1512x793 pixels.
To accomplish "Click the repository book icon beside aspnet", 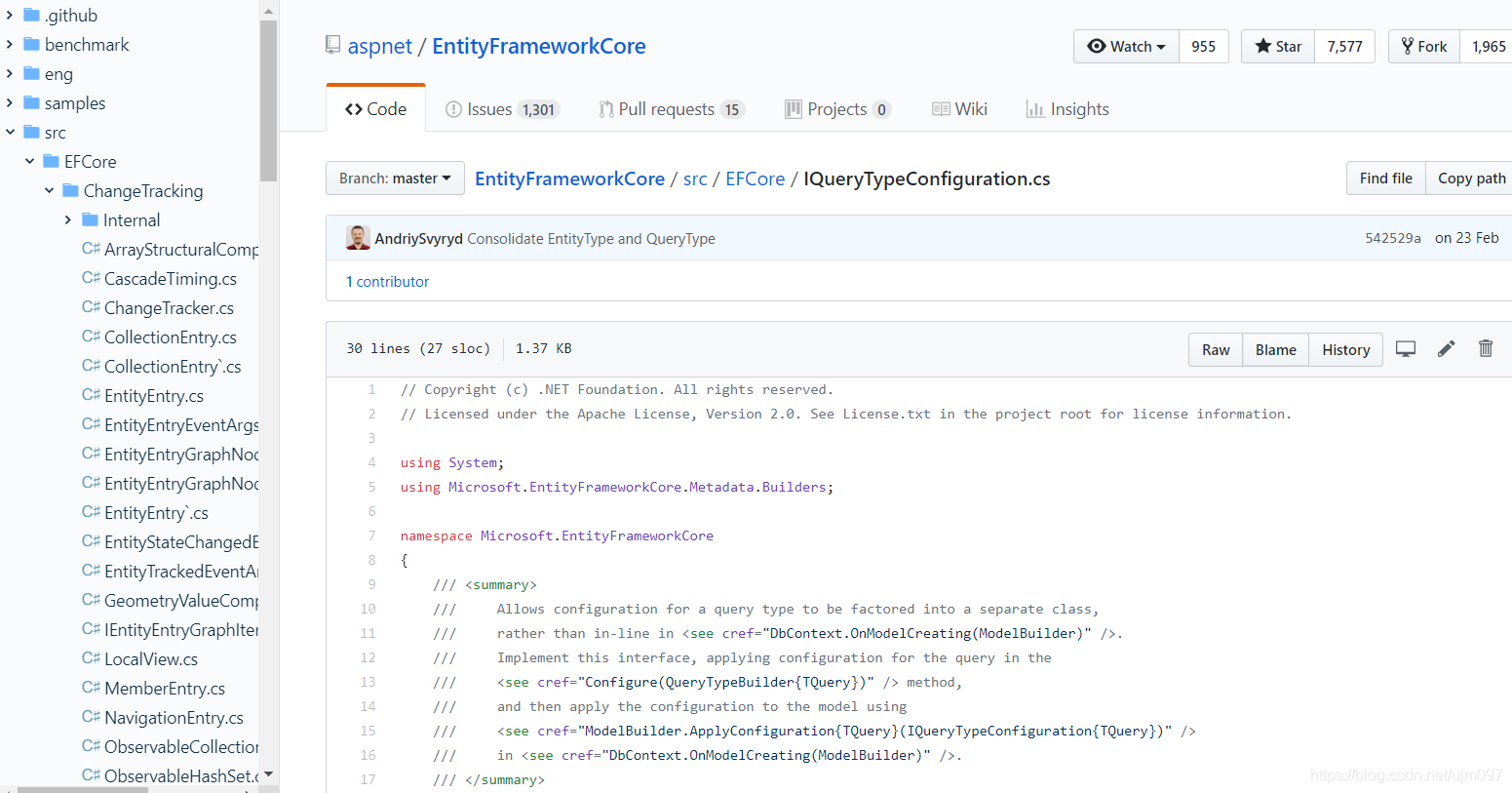I will (333, 46).
